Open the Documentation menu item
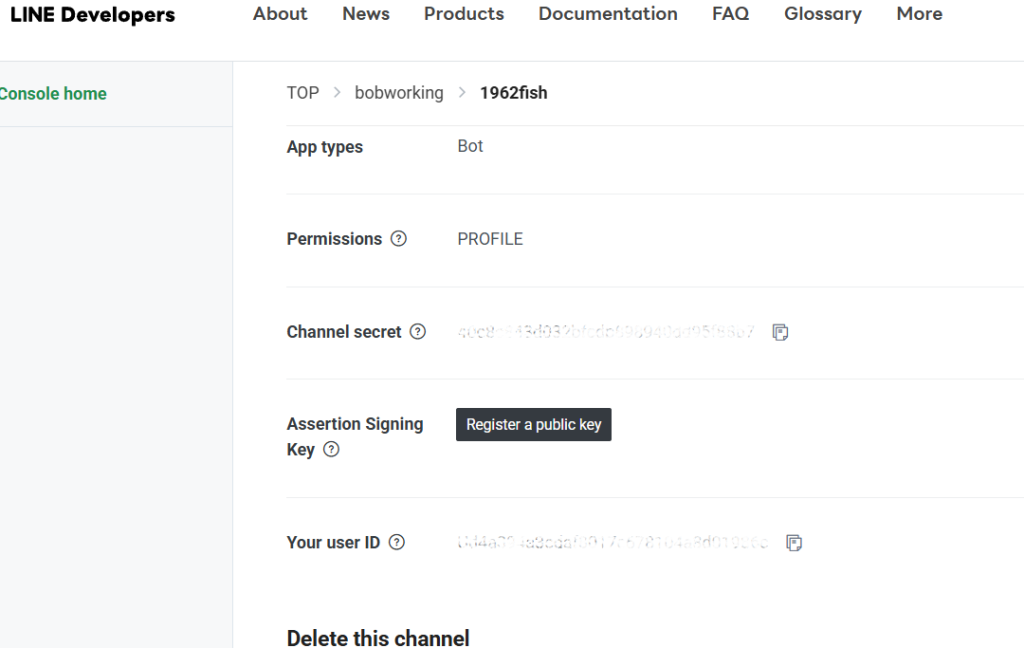Image resolution: width=1024 pixels, height=648 pixels. coord(608,14)
